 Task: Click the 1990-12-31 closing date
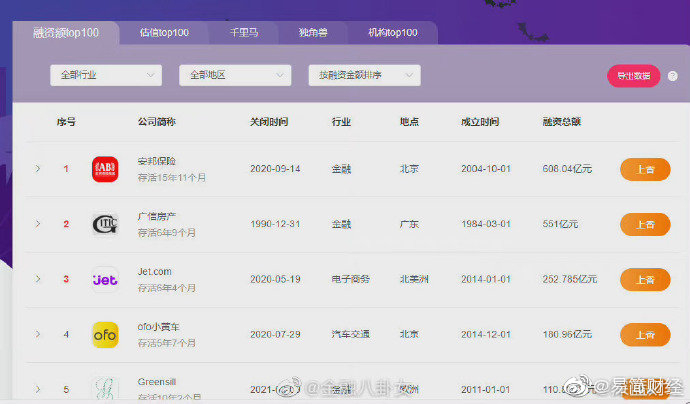(x=275, y=224)
